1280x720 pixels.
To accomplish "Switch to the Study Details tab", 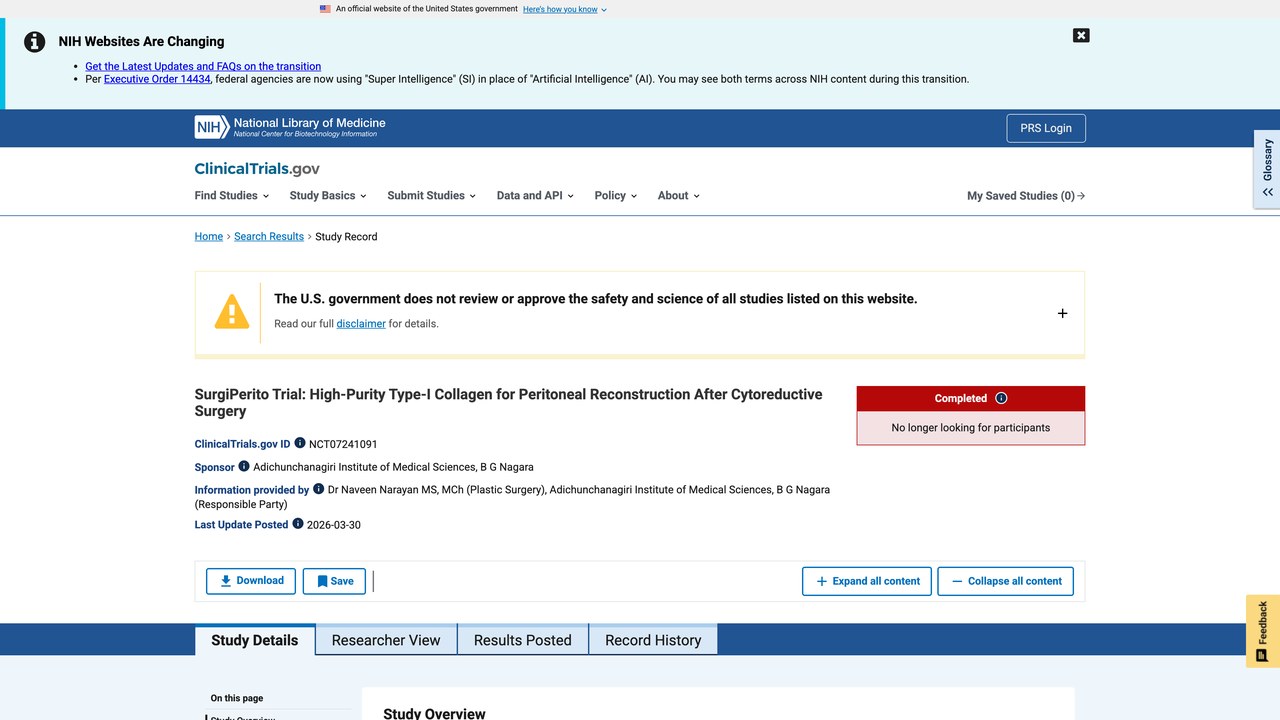I will point(255,640).
